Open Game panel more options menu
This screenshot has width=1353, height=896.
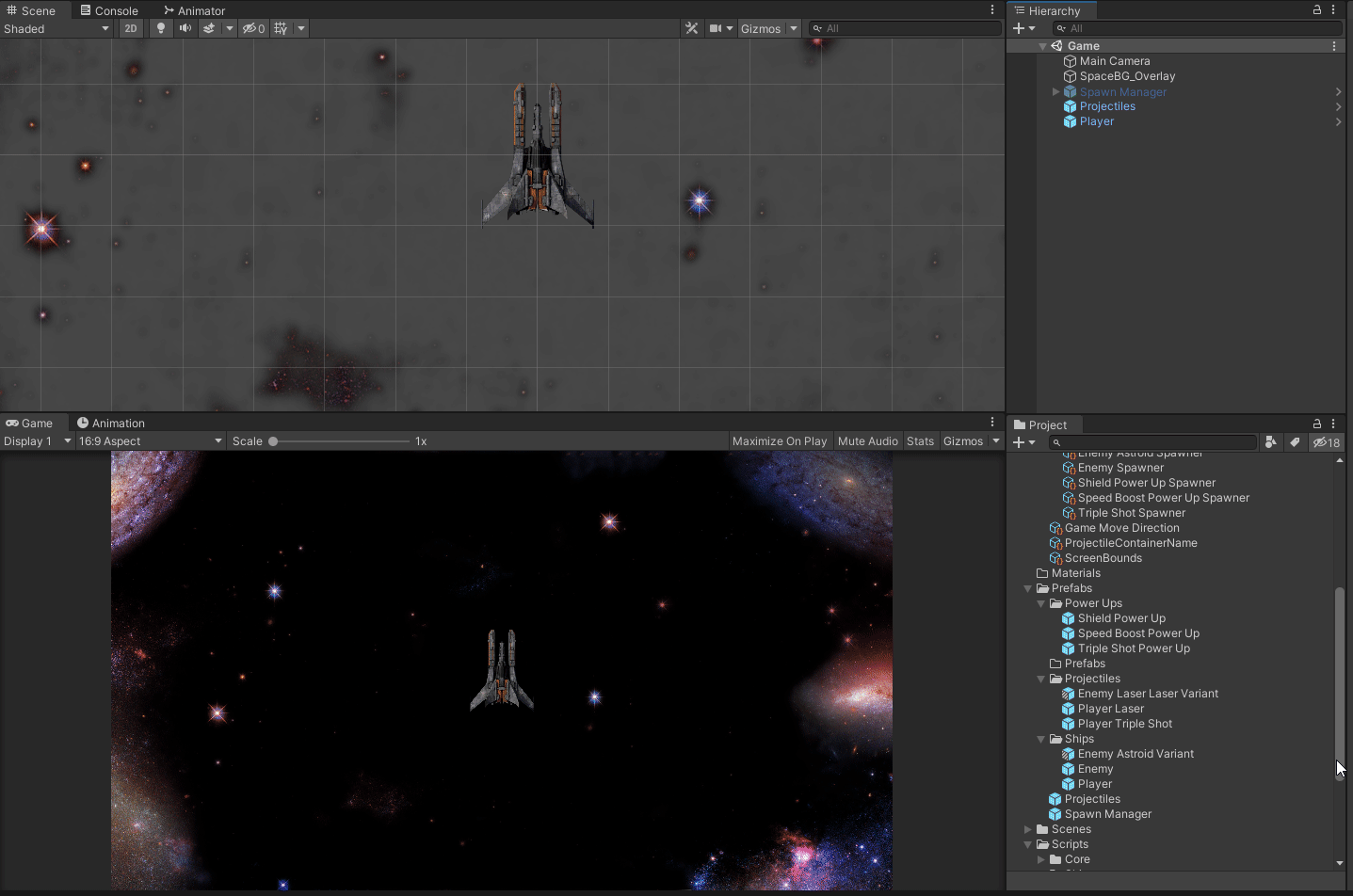pyautogui.click(x=991, y=422)
